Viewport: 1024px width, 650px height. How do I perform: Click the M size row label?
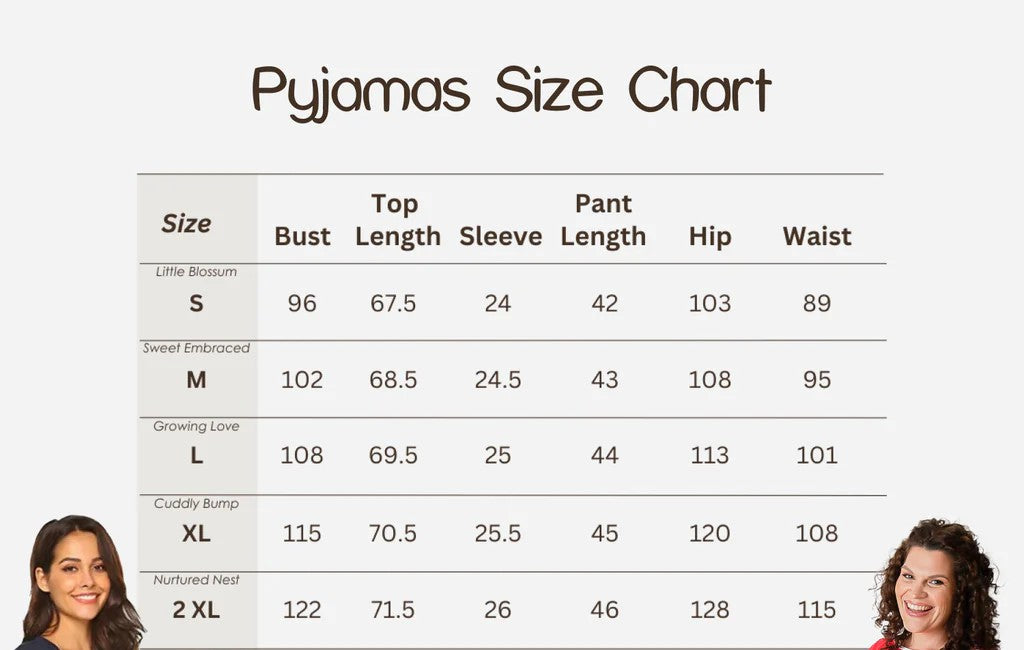(x=196, y=380)
